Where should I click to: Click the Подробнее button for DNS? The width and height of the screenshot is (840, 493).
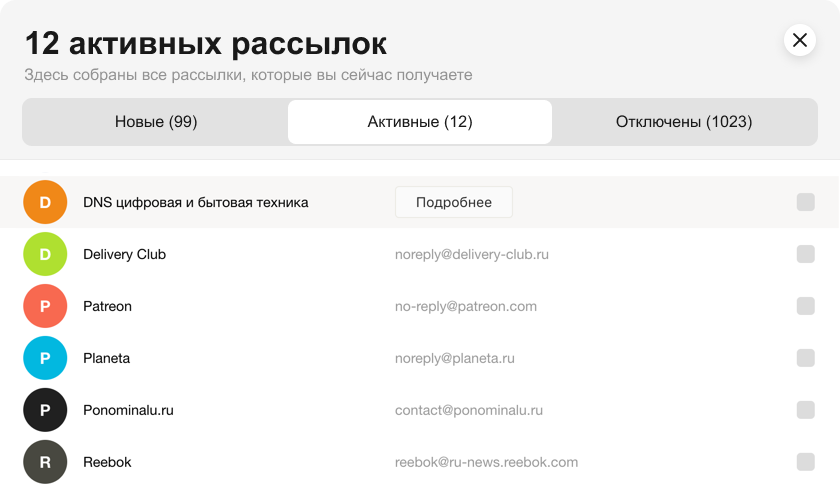(454, 202)
